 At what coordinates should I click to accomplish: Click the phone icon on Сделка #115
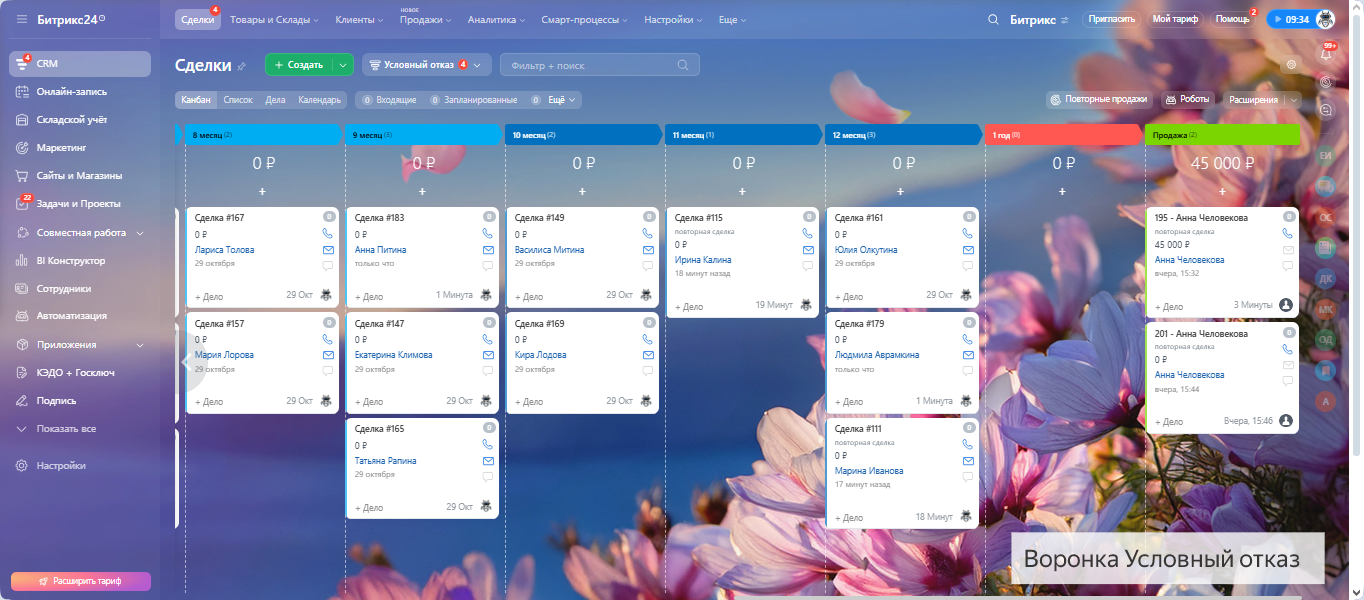(x=808, y=234)
